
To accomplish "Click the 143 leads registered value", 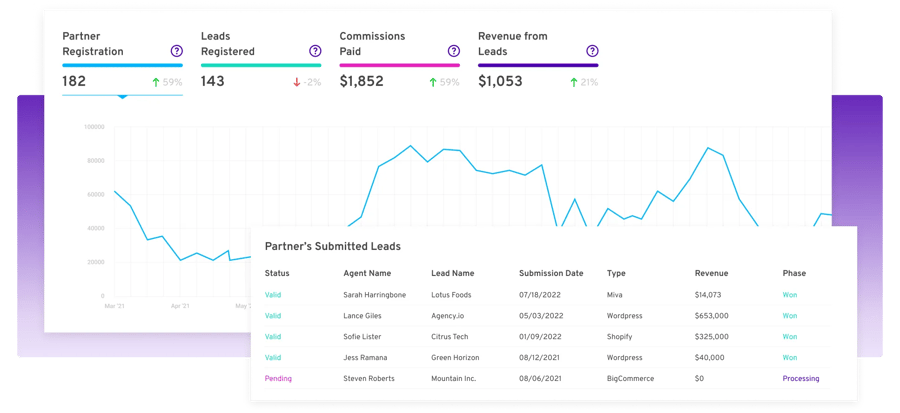I will tap(213, 81).
